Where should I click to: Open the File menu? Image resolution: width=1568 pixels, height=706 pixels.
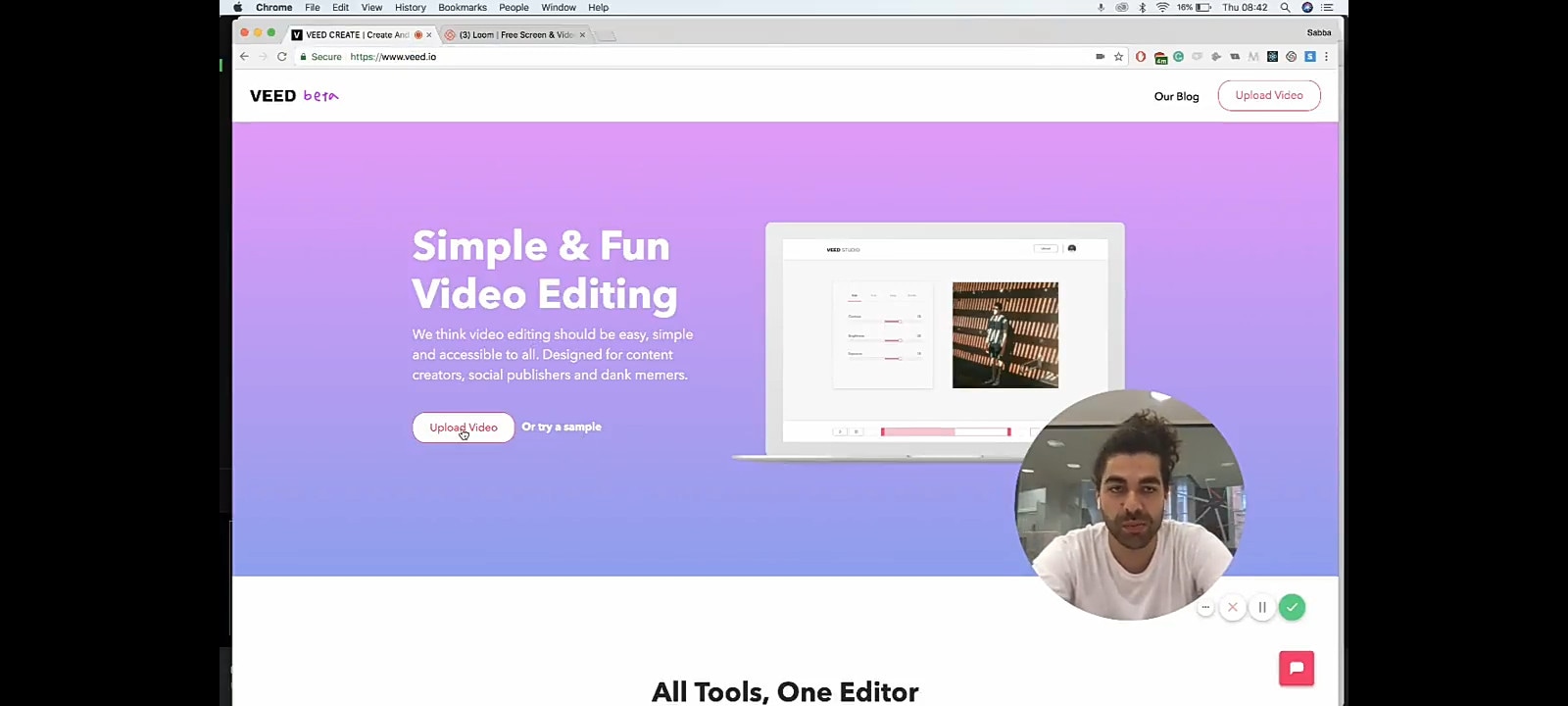(312, 7)
